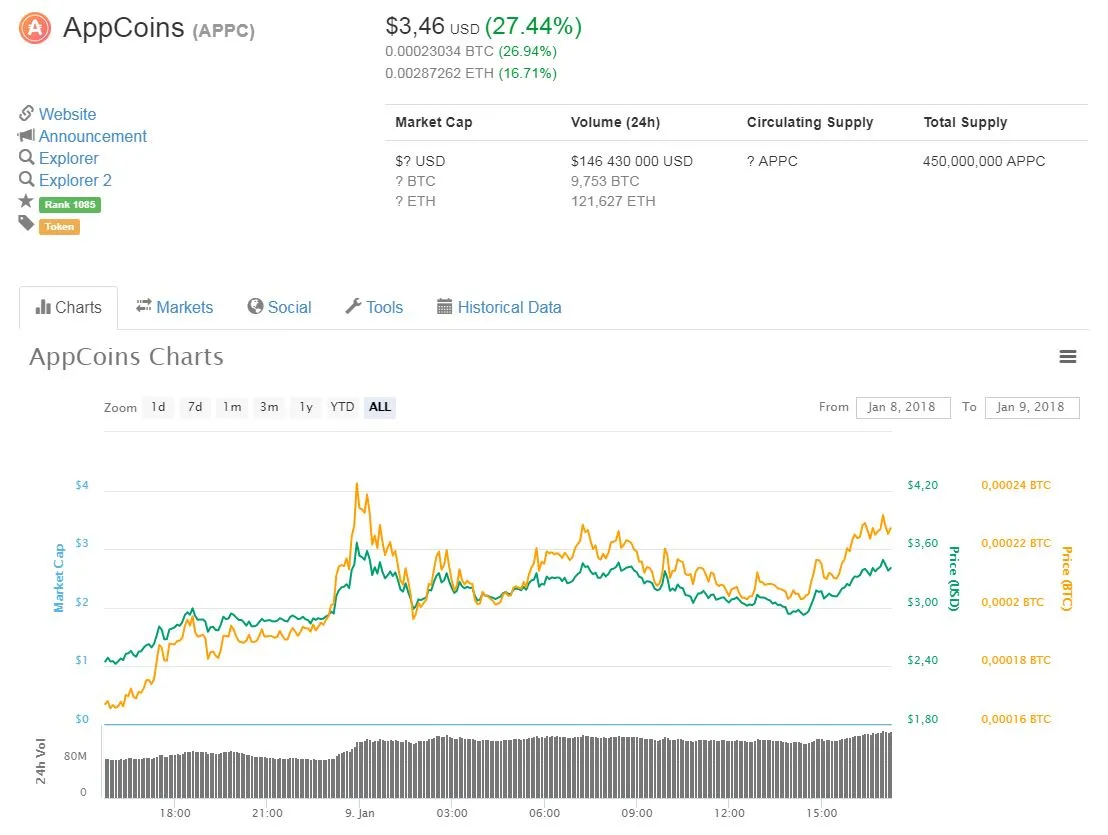Click the Price (USD) axis label
Image resolution: width=1108 pixels, height=835 pixels.
click(x=954, y=579)
